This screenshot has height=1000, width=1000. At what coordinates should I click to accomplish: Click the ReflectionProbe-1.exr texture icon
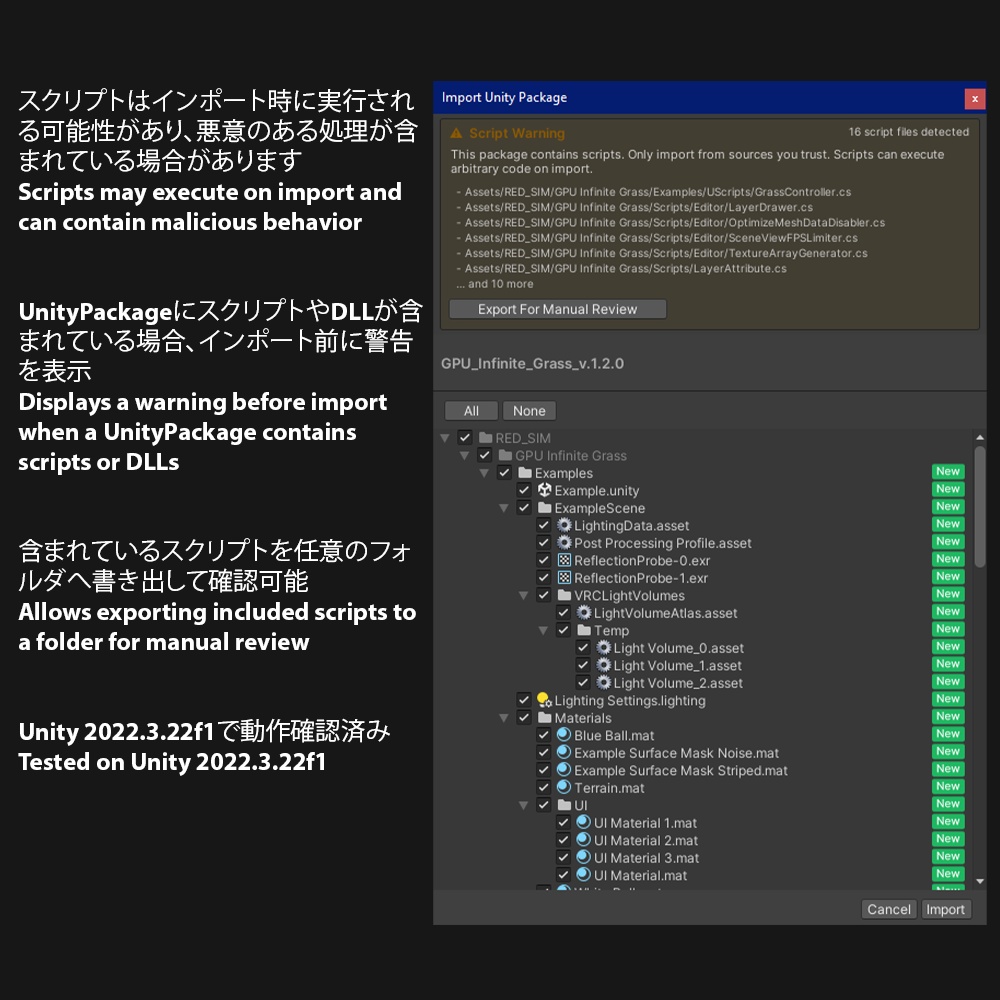pos(564,578)
